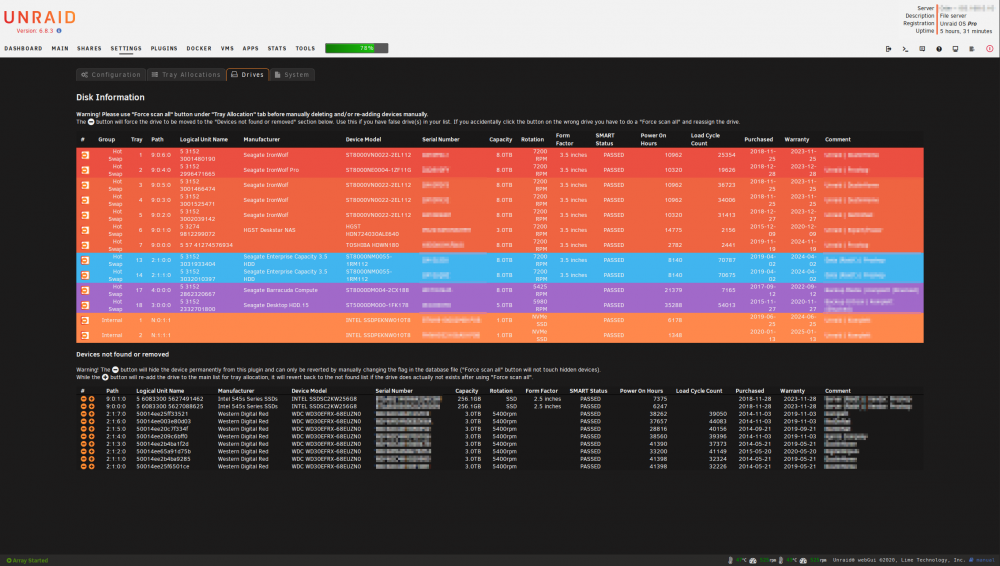The height and width of the screenshot is (566, 1000).
Task: Switch to the System tab
Action: [x=291, y=75]
